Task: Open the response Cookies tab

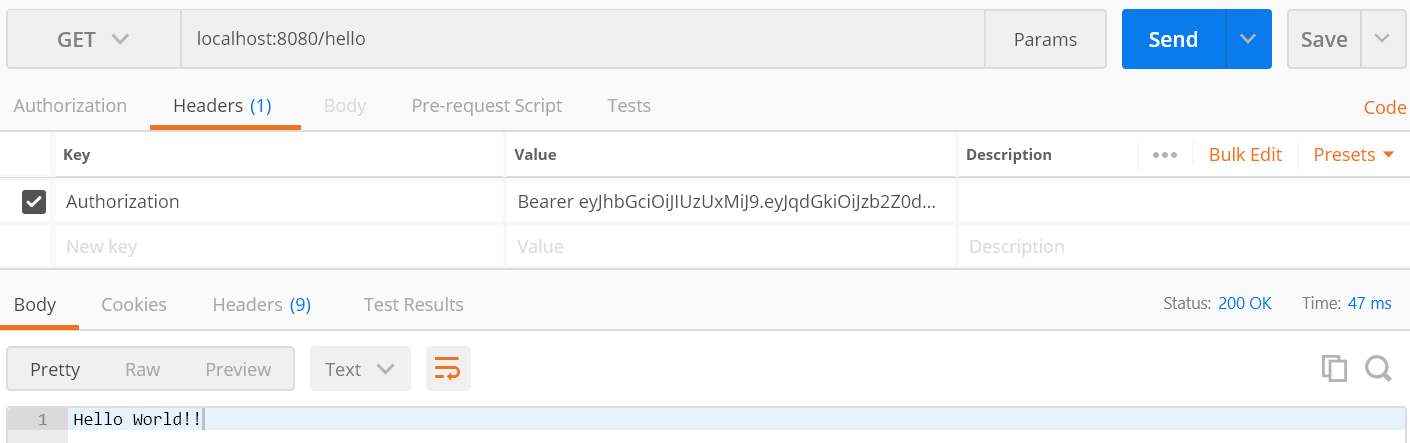Action: (x=134, y=305)
